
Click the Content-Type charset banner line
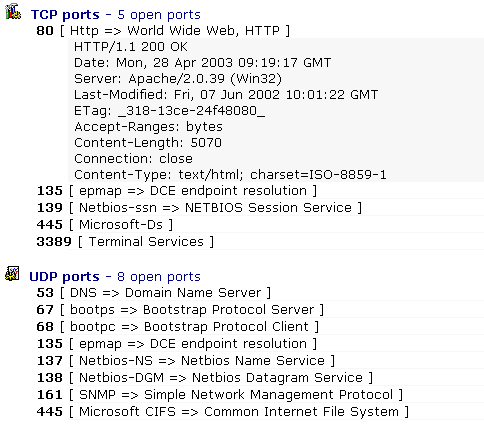230,175
